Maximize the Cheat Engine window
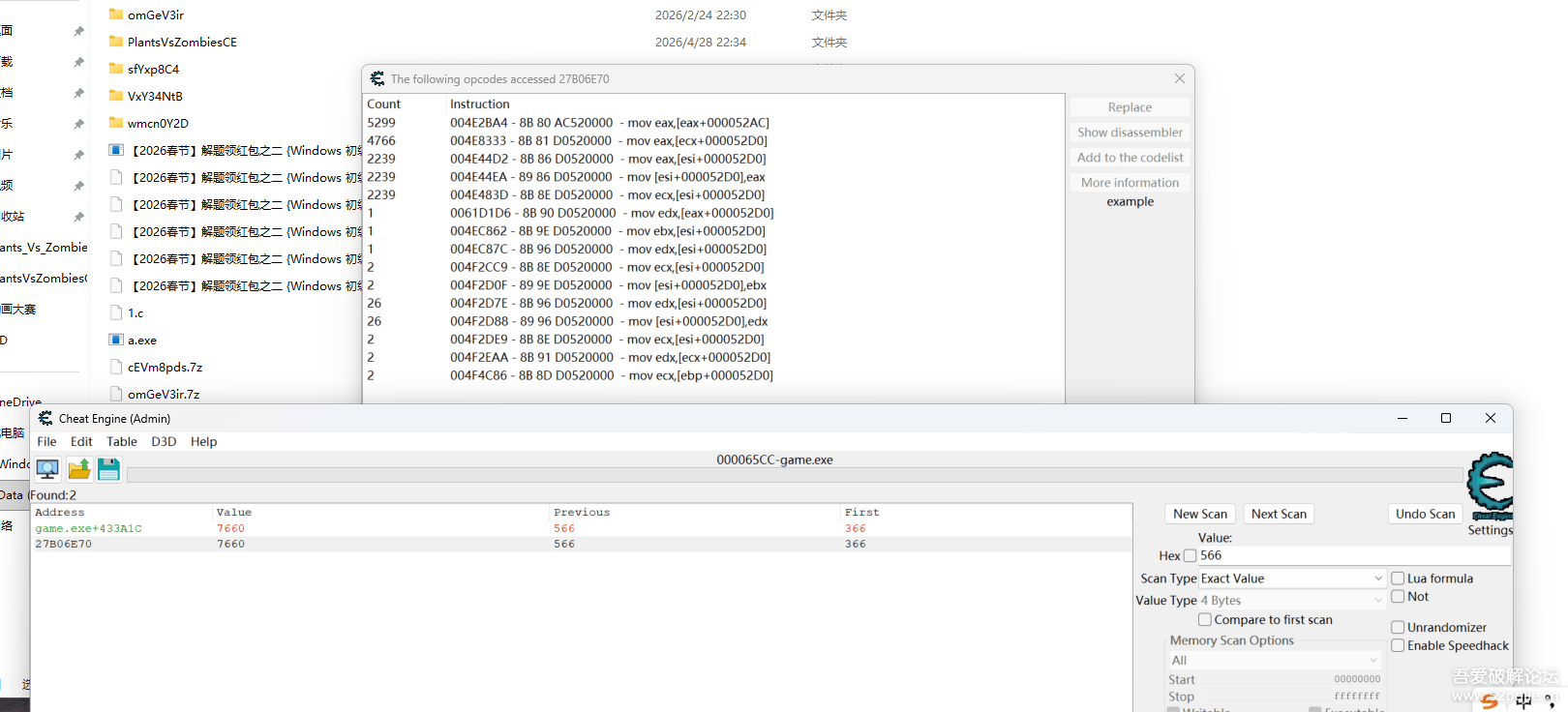1568x712 pixels. tap(1446, 418)
